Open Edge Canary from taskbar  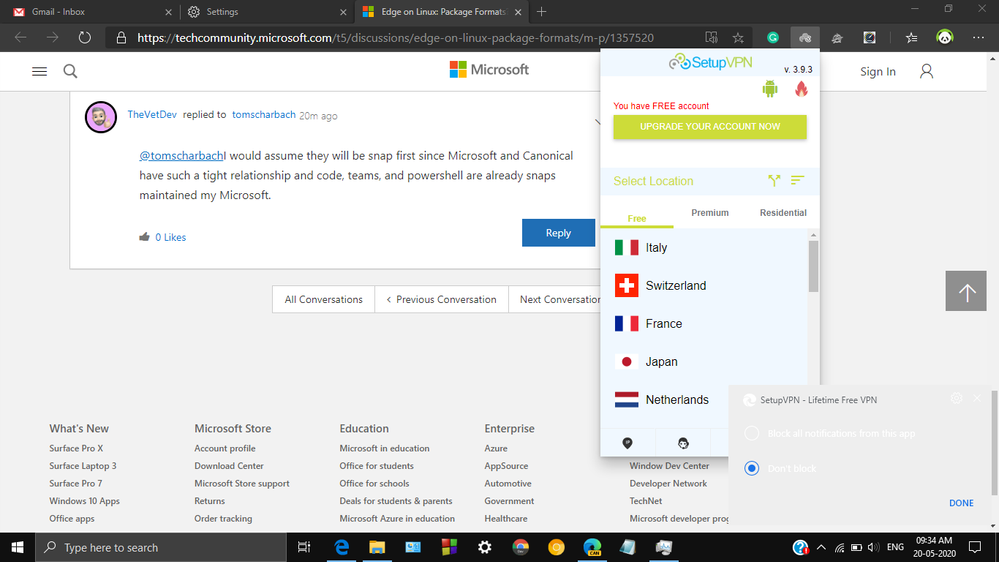click(592, 547)
